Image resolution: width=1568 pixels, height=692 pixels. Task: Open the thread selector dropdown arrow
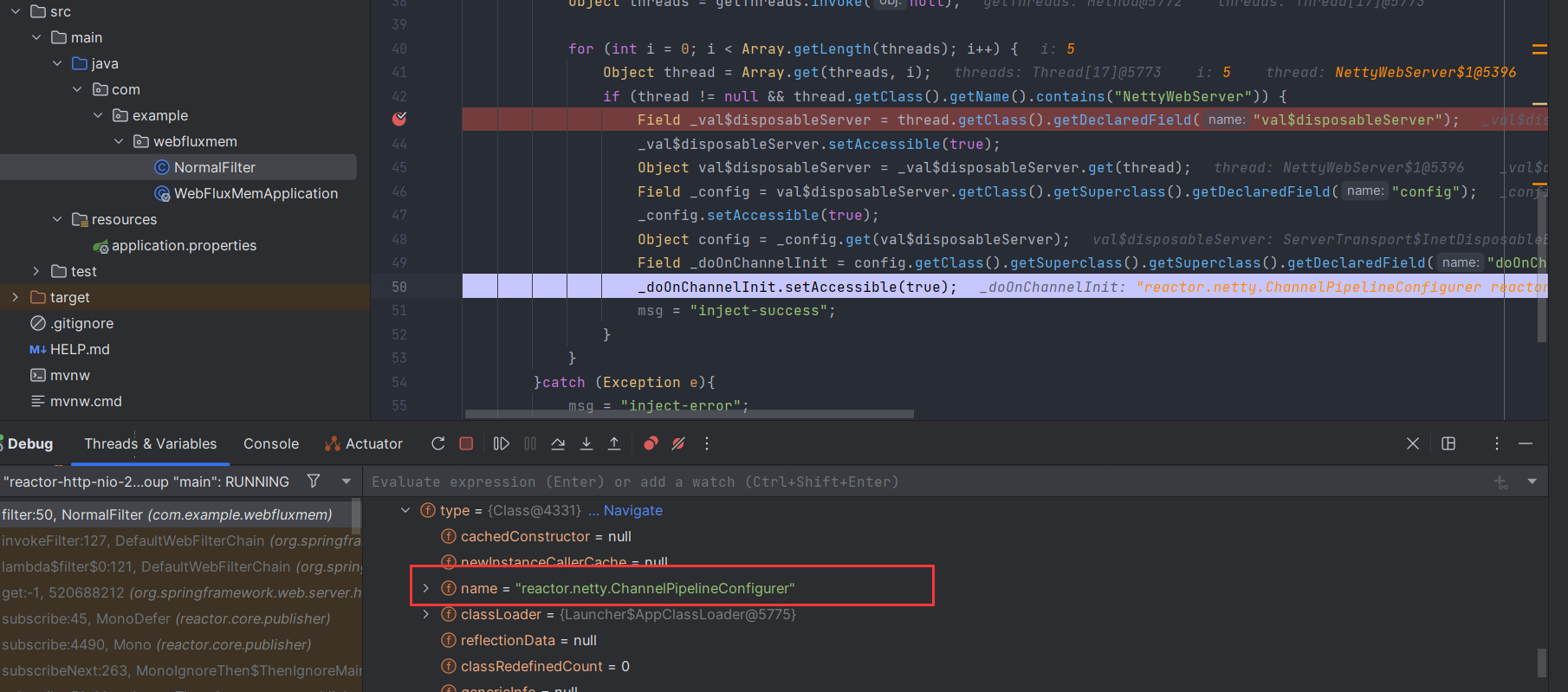click(x=347, y=481)
